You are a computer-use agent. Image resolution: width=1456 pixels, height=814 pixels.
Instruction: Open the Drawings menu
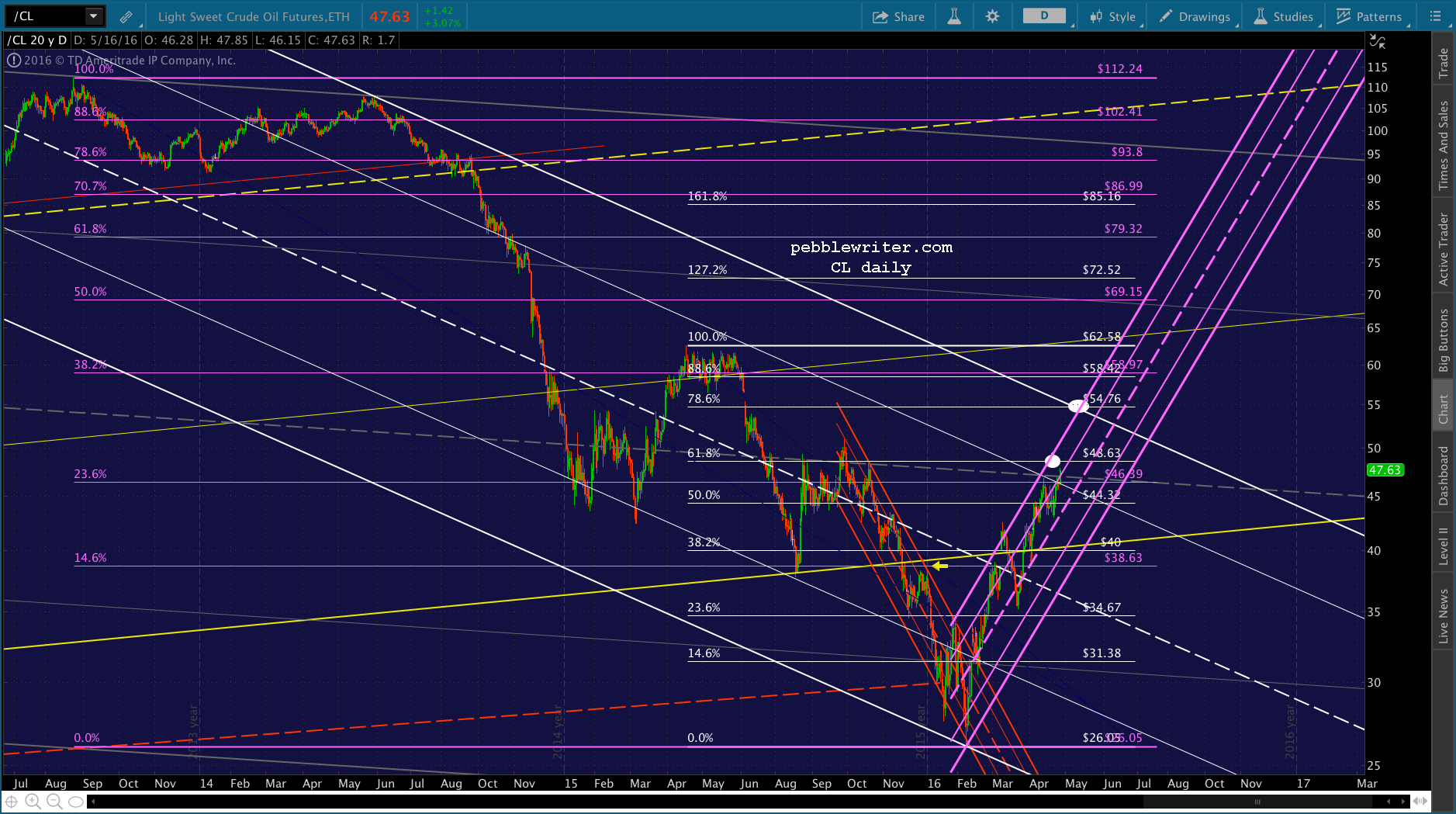[x=1195, y=16]
